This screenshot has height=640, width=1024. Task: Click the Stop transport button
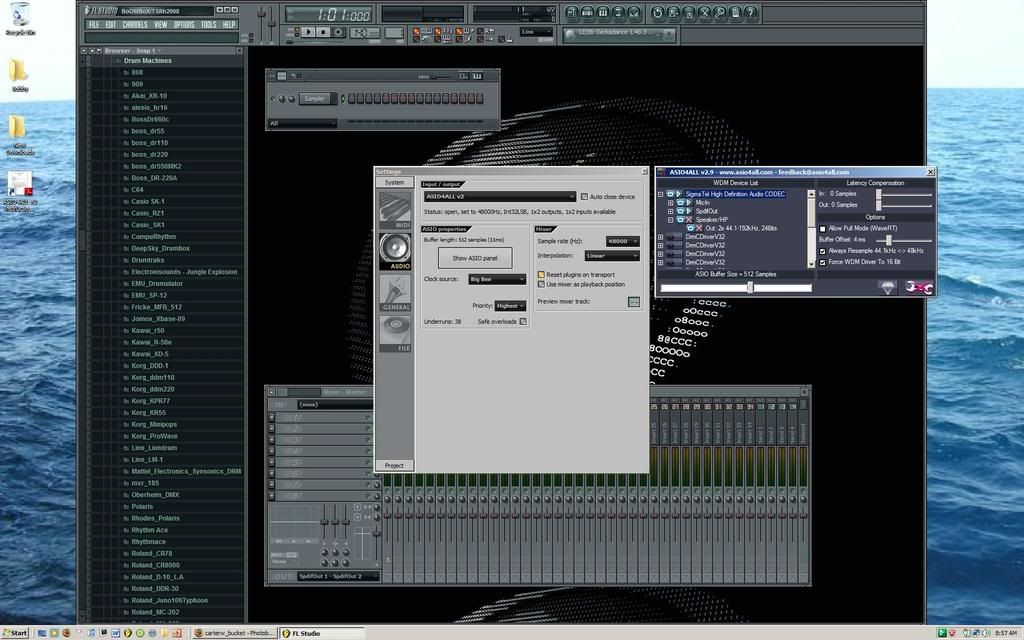coord(323,32)
